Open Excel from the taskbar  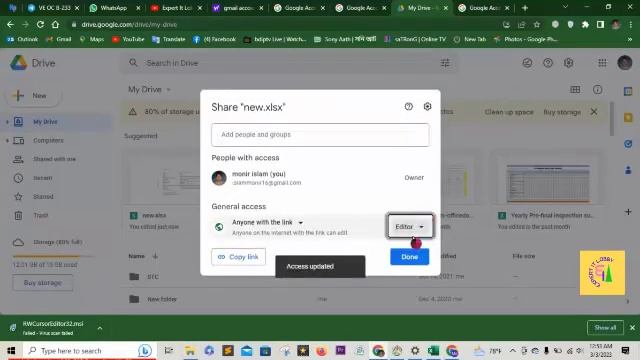[x=433, y=351]
